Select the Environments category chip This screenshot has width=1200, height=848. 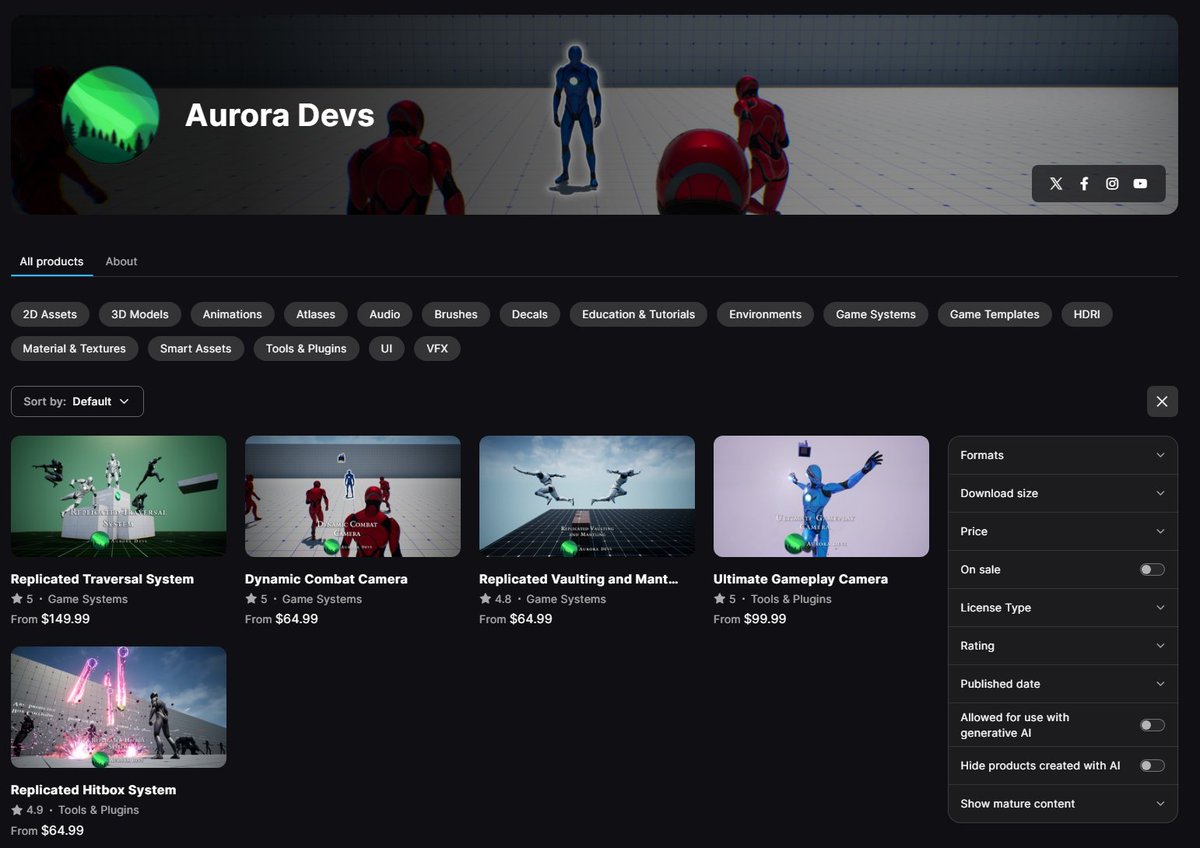coord(765,314)
